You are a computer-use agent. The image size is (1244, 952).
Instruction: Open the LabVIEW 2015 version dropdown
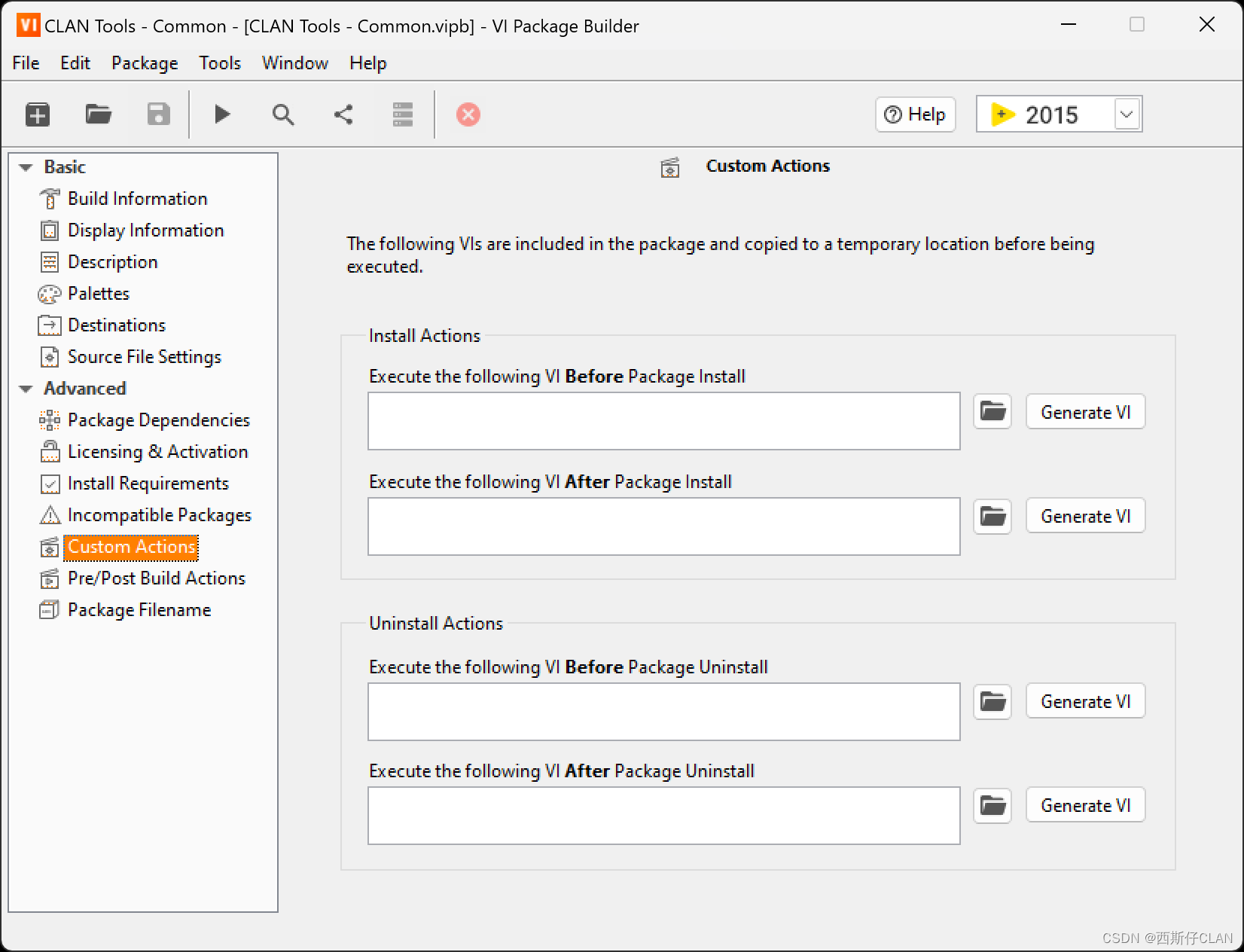(x=1127, y=114)
